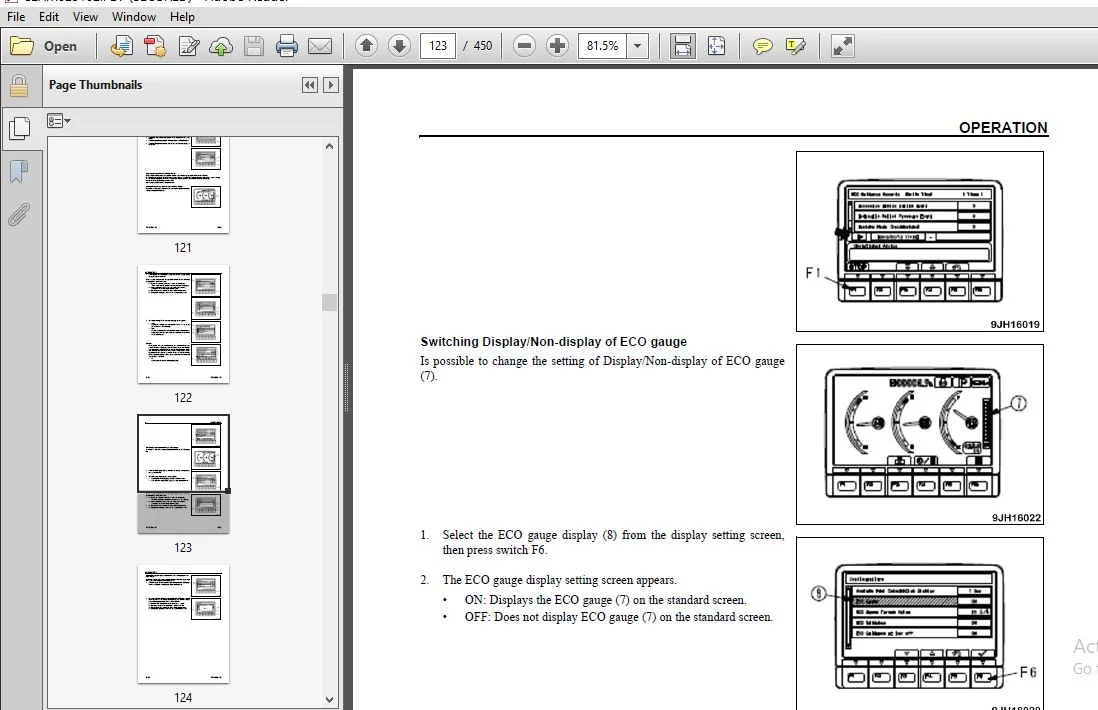Screen dimensions: 1098x710
Task: Click the export PDF icon in toolbar
Action: click(x=121, y=46)
